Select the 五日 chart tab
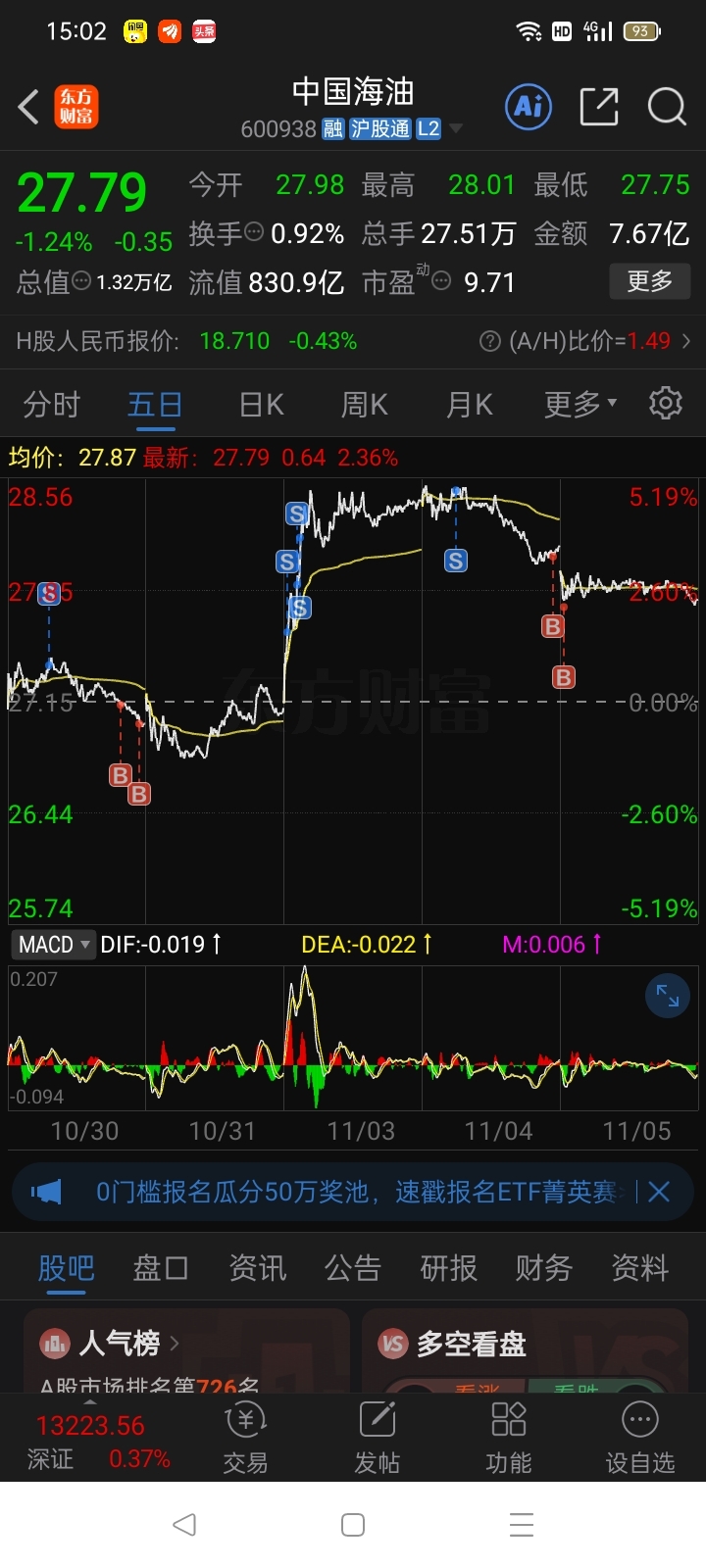706x1568 pixels. 155,404
